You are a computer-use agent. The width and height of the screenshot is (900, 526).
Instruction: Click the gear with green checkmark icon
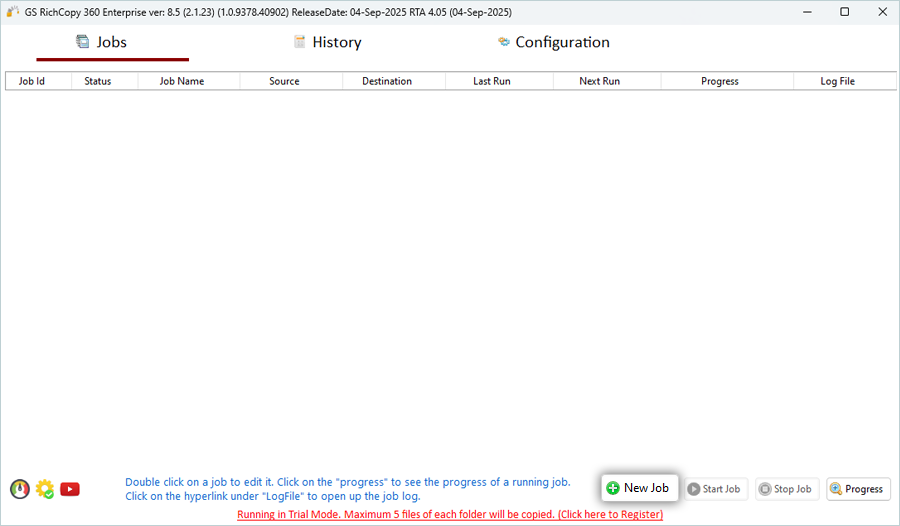[45, 489]
